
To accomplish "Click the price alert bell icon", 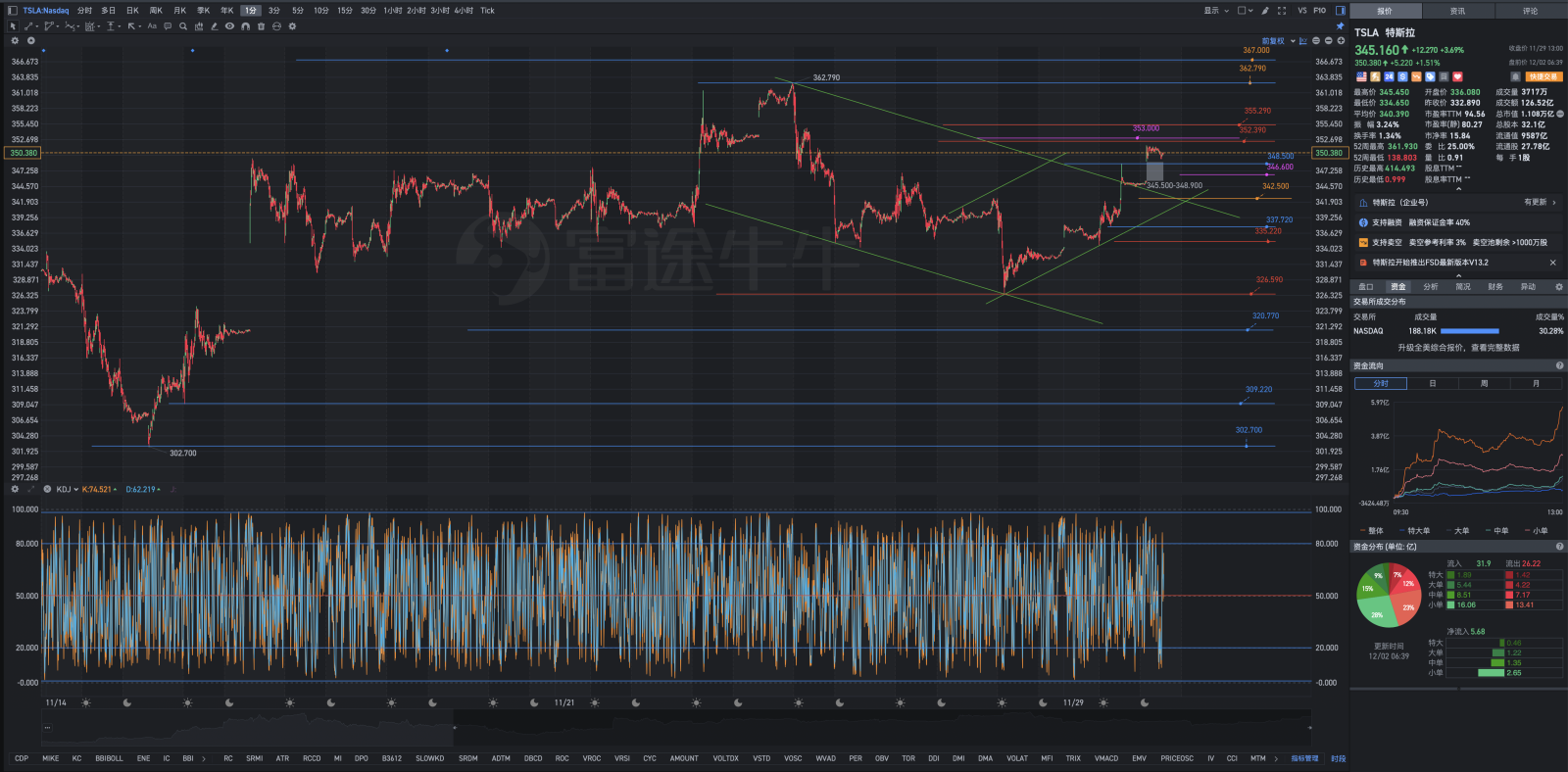I will pyautogui.click(x=1515, y=76).
